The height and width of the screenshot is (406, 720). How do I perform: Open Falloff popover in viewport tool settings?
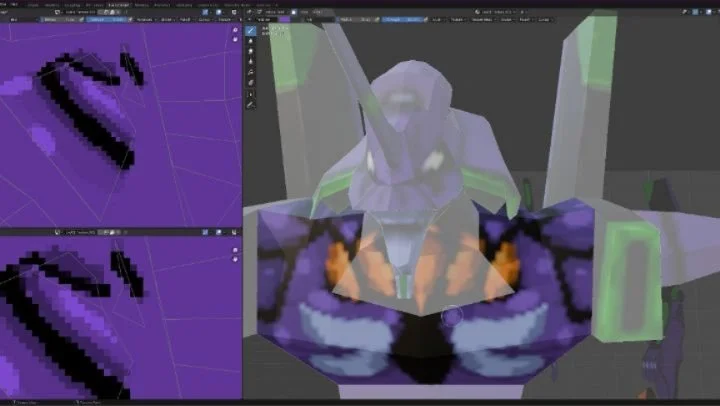pyautogui.click(x=525, y=19)
